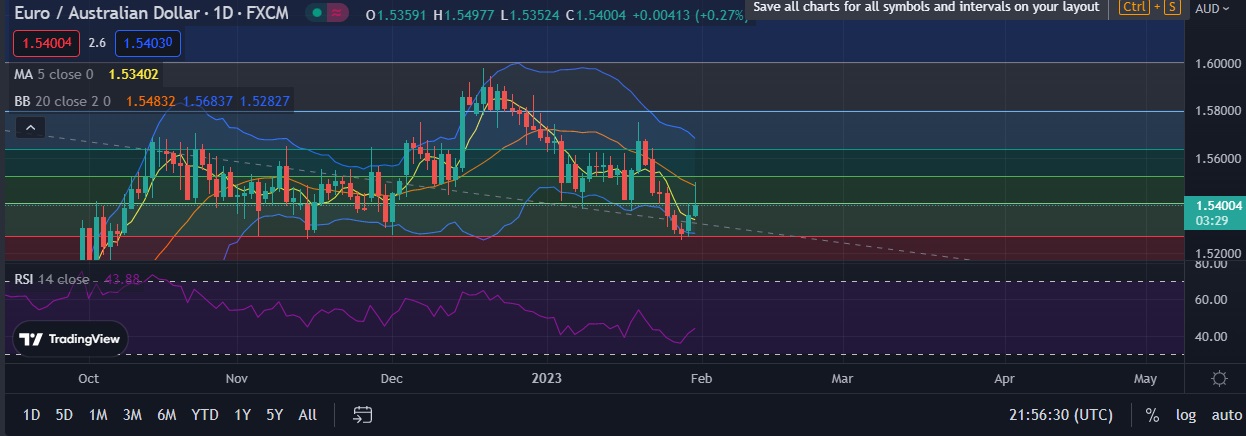This screenshot has width=1246, height=436.
Task: Click the blue buy price 1.54030
Action: [148, 43]
